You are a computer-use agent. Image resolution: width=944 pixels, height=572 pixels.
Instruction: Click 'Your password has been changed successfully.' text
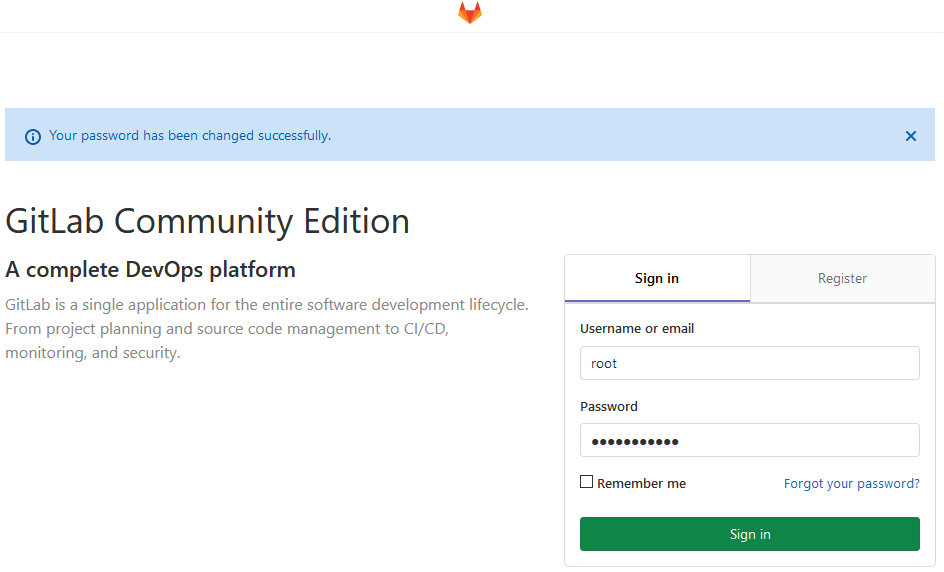[x=190, y=135]
